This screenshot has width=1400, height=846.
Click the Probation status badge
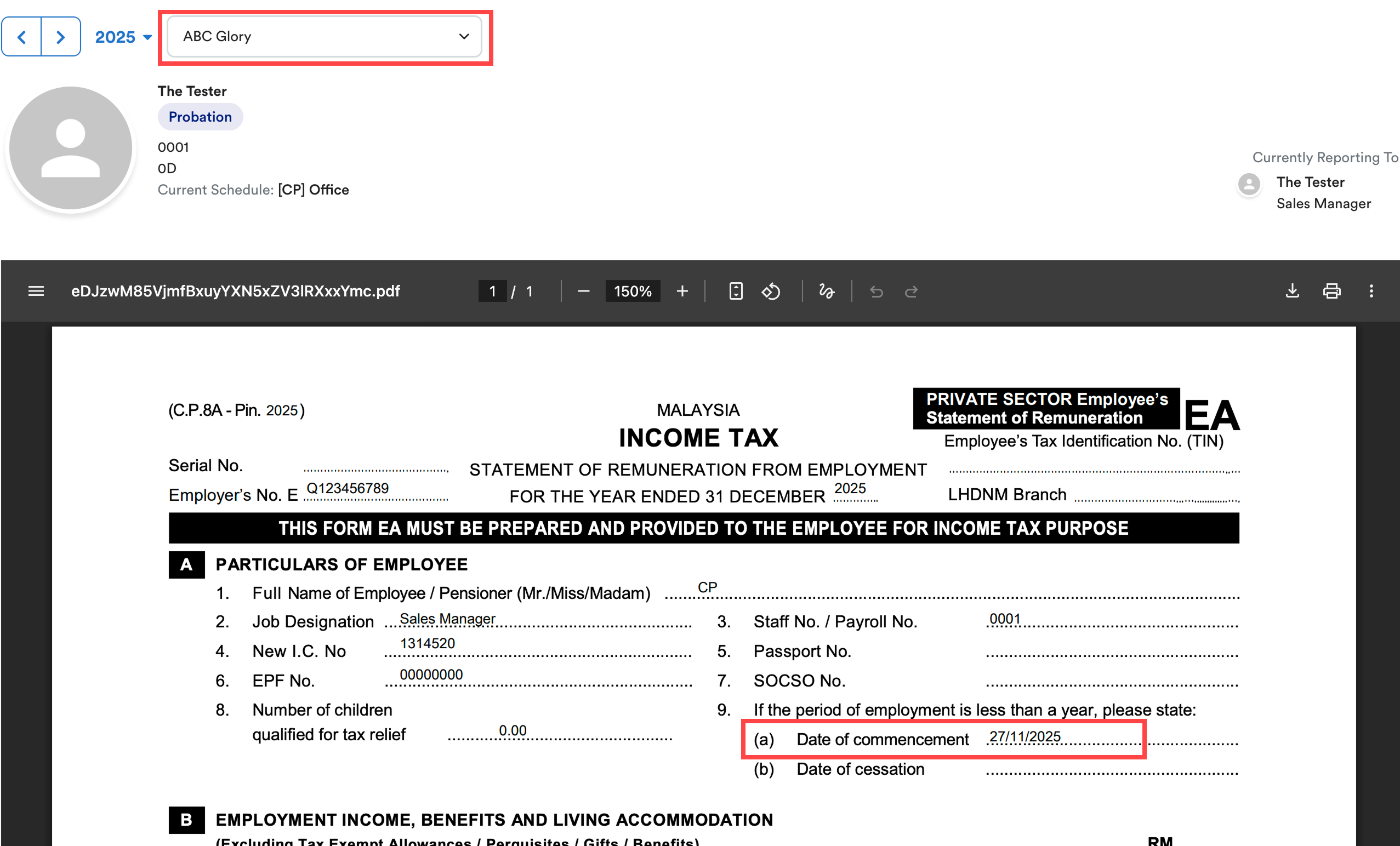coord(200,117)
